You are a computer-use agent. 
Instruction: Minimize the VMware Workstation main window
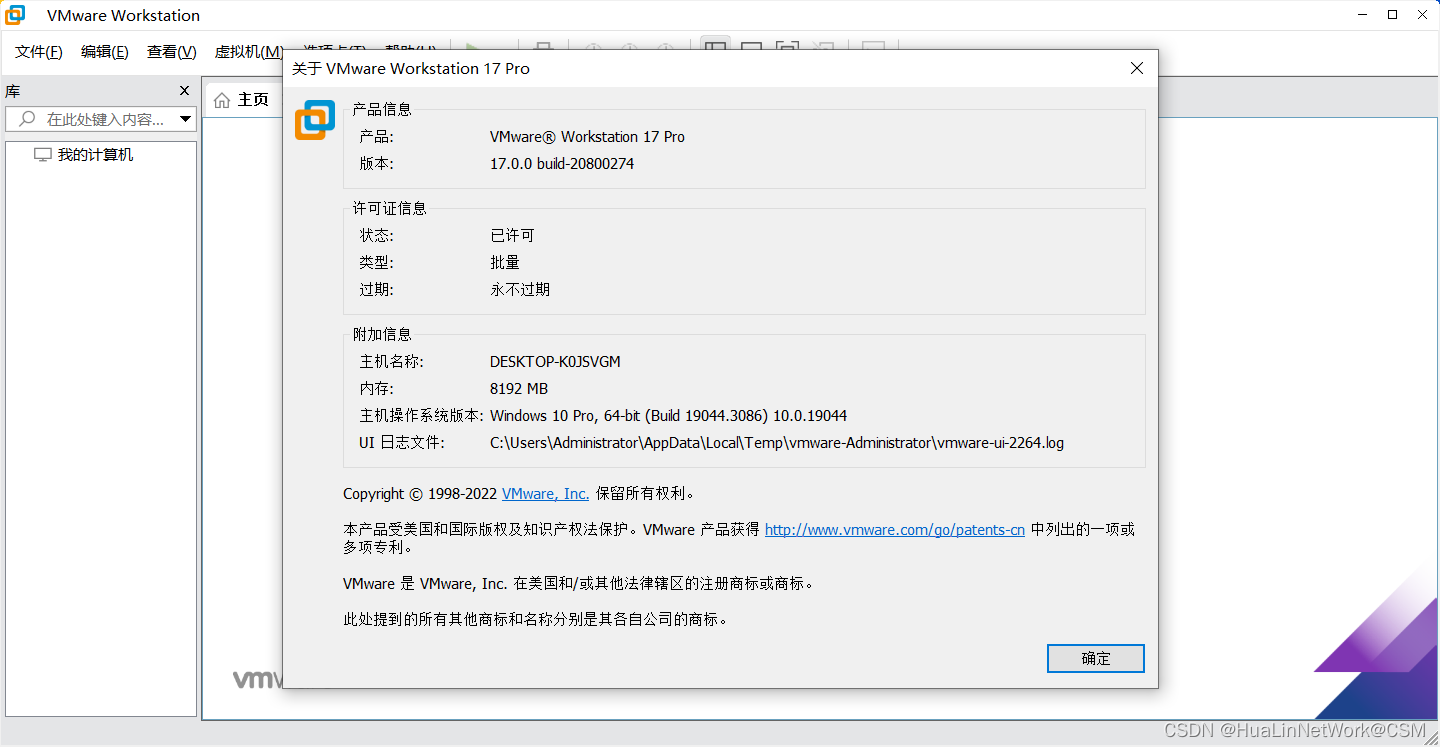point(1361,15)
